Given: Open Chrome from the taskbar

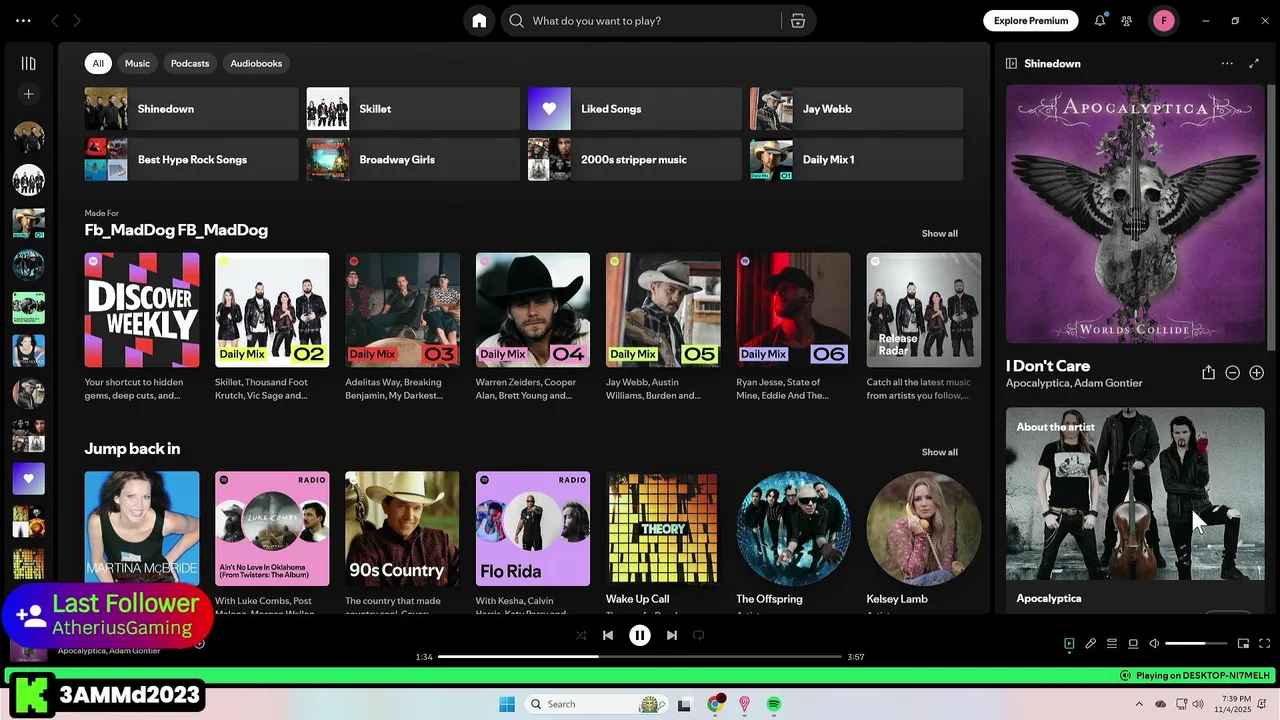Looking at the screenshot, I should (x=715, y=704).
